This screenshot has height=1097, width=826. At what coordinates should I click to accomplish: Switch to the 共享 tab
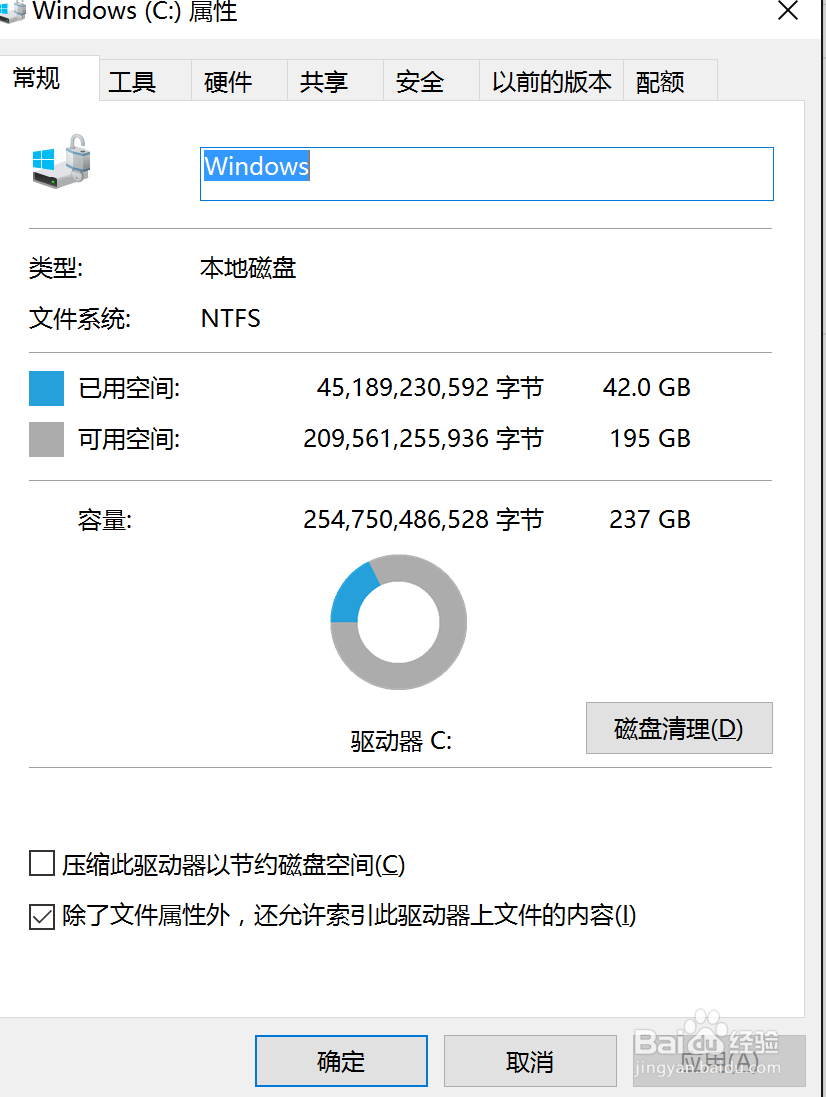click(336, 81)
